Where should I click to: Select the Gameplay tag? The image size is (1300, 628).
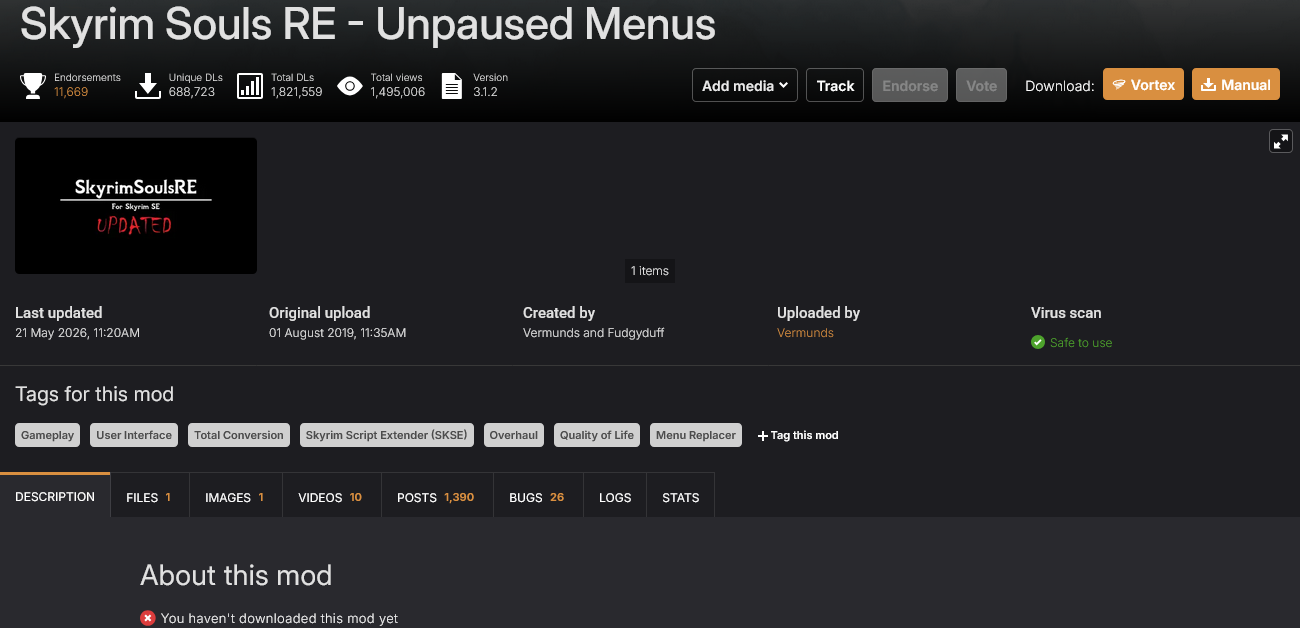coord(48,435)
